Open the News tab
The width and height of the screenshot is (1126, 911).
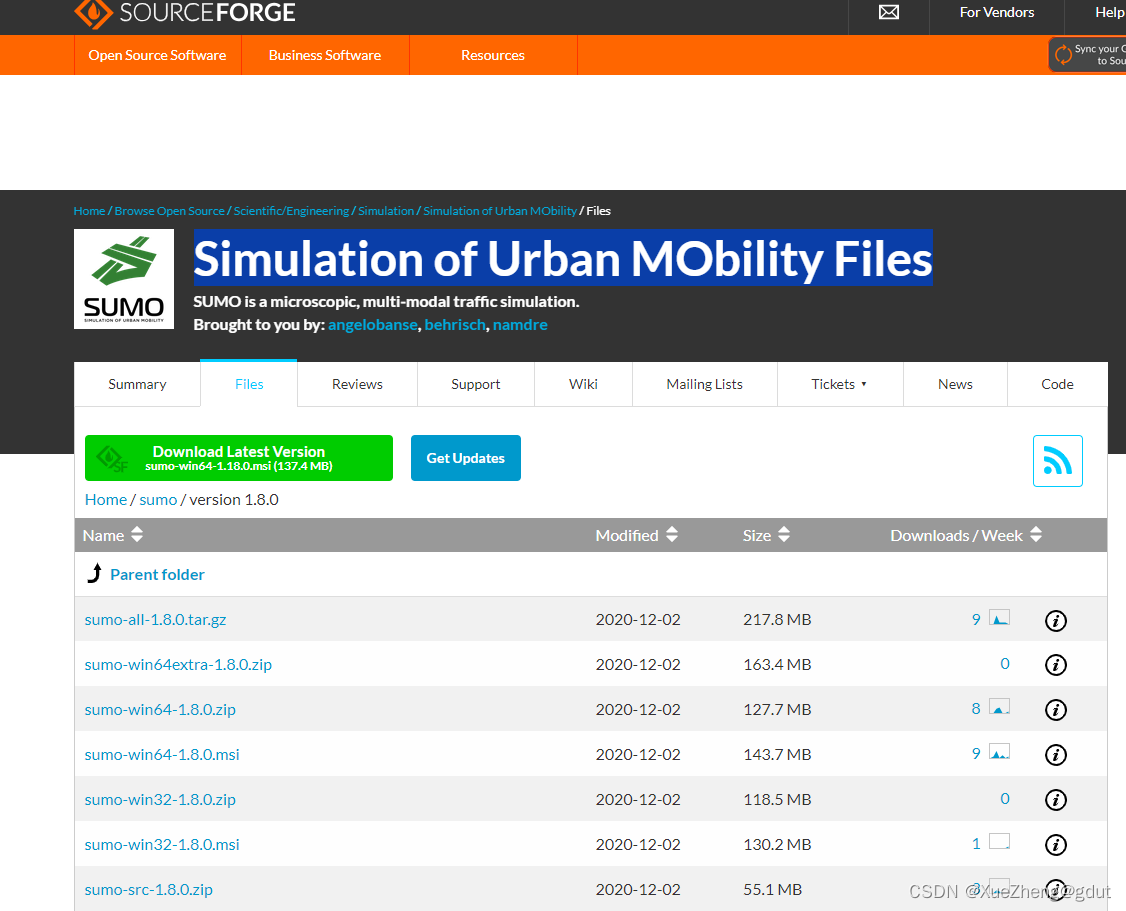point(955,384)
